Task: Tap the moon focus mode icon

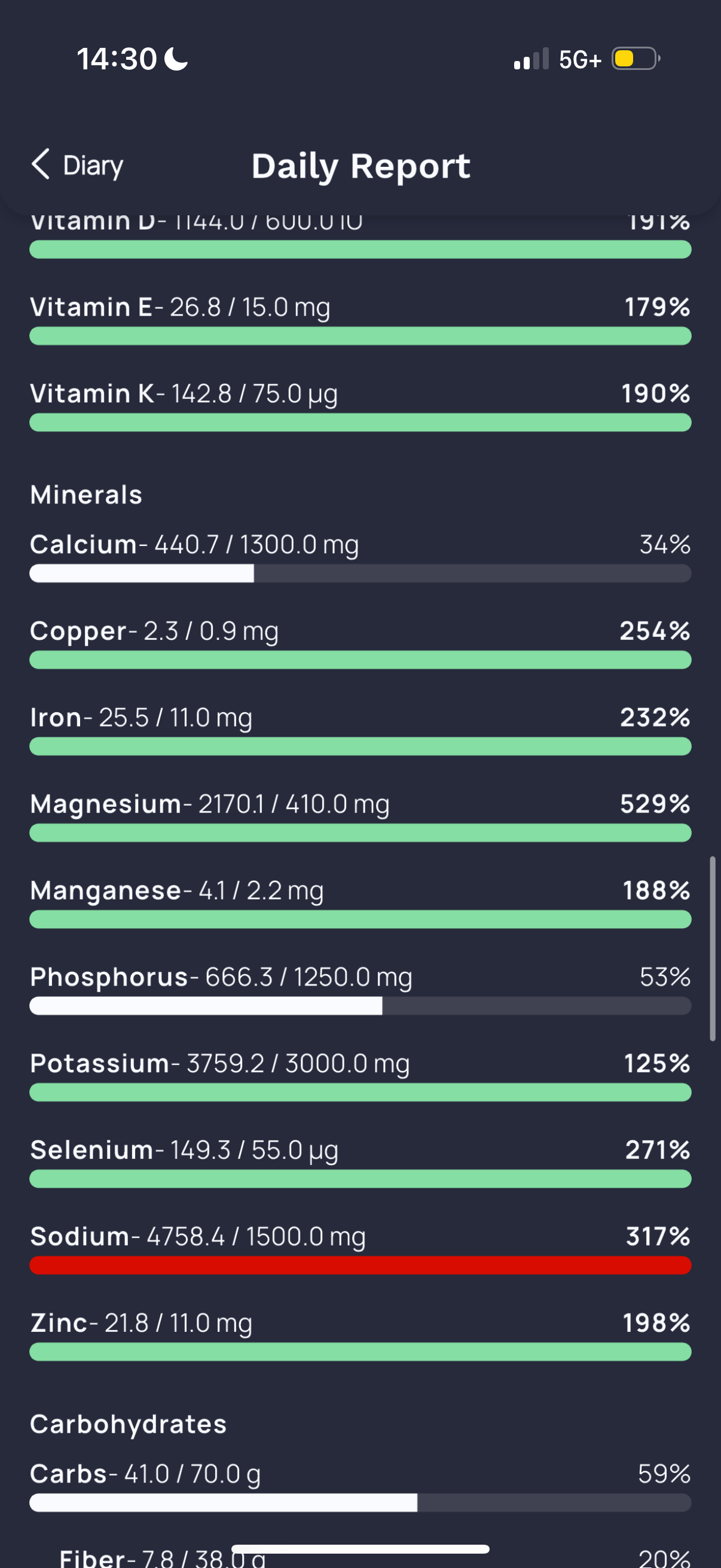Action: coord(176,59)
